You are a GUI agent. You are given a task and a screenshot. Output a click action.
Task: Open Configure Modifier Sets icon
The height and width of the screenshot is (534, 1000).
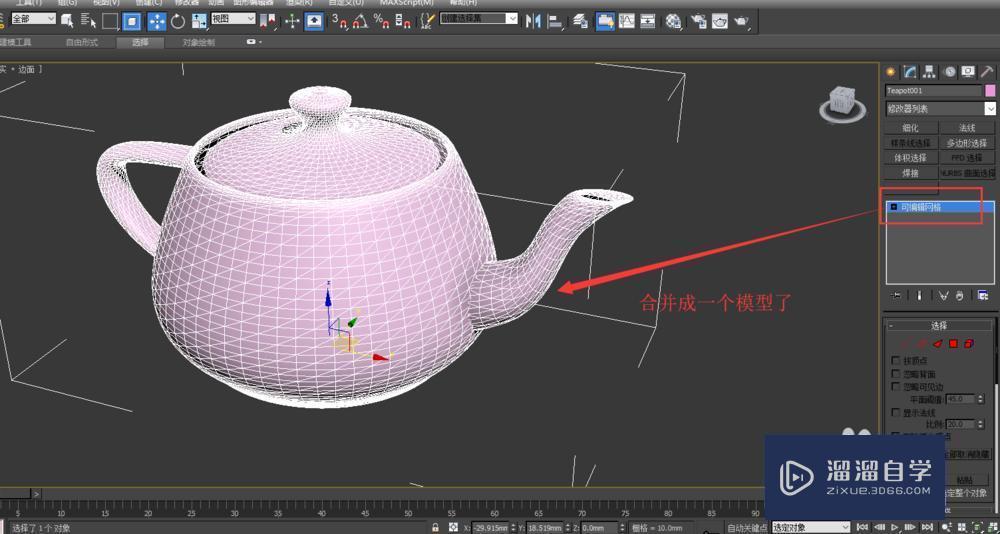click(983, 295)
